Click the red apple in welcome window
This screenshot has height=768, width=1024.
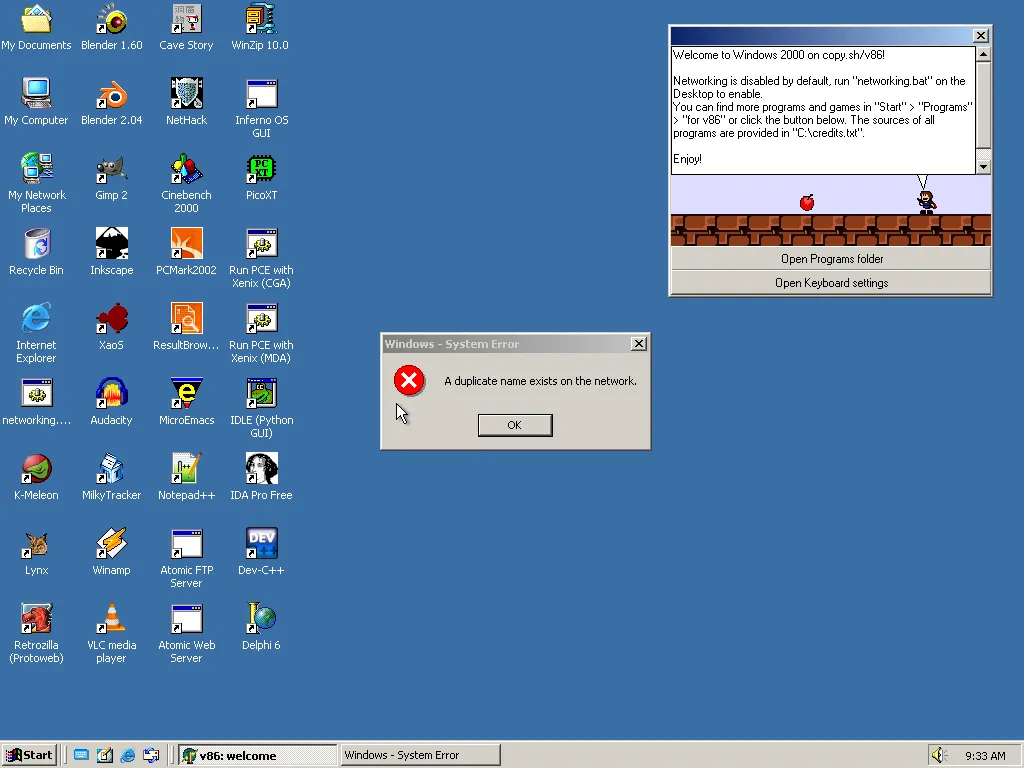pyautogui.click(x=807, y=202)
